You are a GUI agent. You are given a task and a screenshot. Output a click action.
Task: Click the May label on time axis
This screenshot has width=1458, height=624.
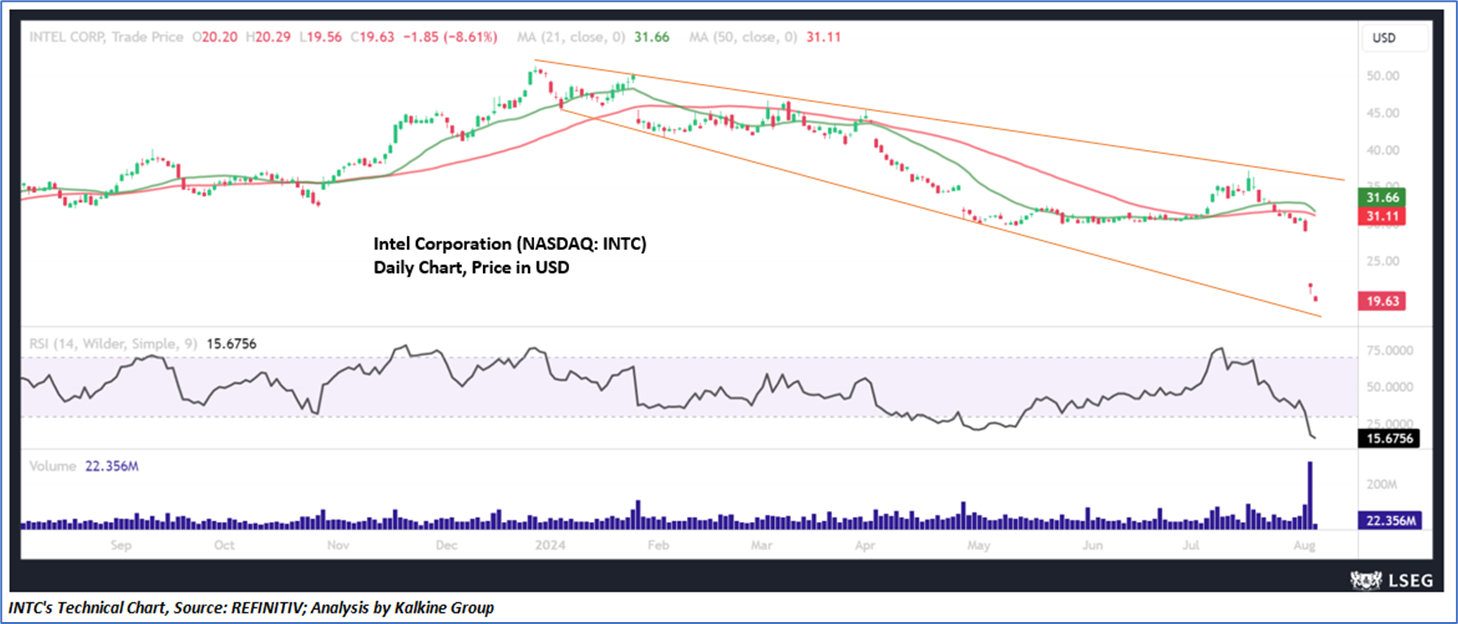(978, 546)
